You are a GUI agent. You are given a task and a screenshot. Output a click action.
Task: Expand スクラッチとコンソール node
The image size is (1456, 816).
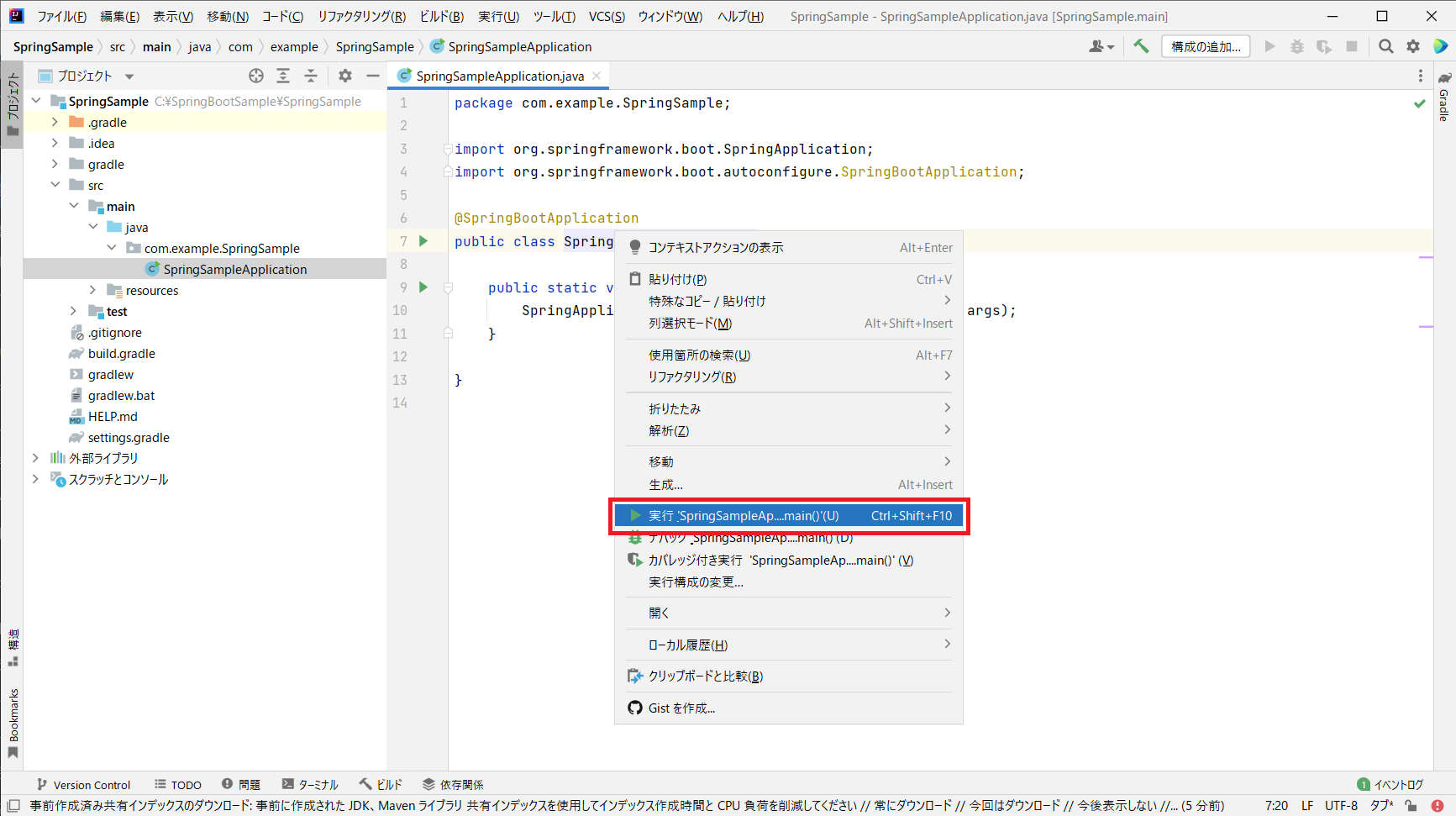(x=35, y=479)
